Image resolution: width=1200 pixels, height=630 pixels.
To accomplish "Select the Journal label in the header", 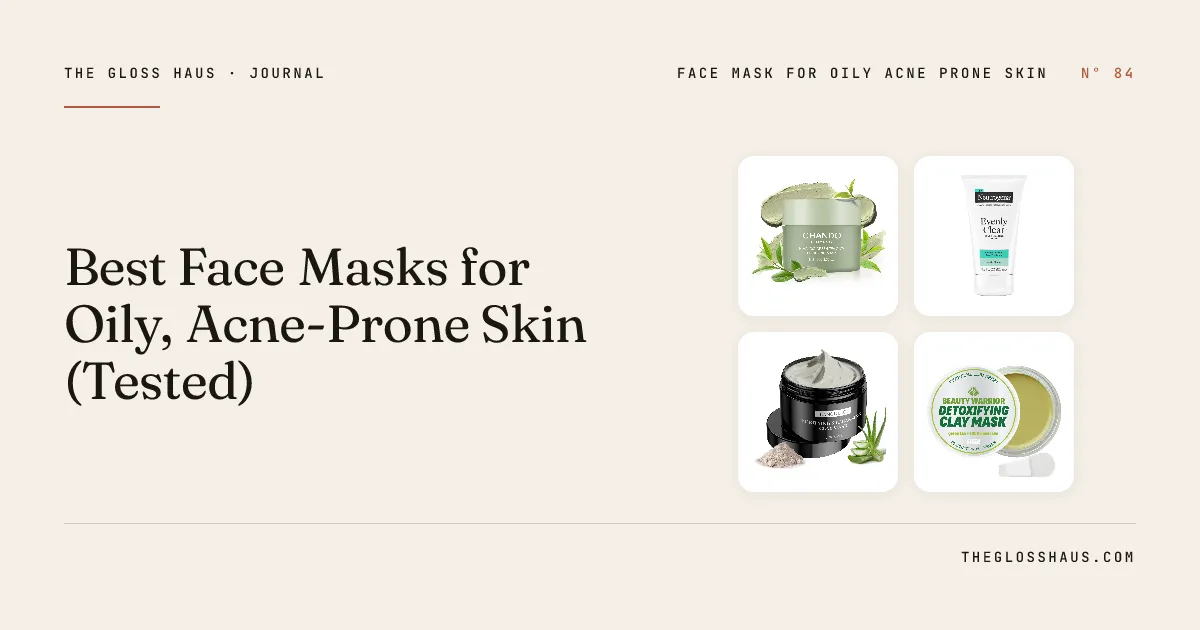I will pyautogui.click(x=287, y=73).
